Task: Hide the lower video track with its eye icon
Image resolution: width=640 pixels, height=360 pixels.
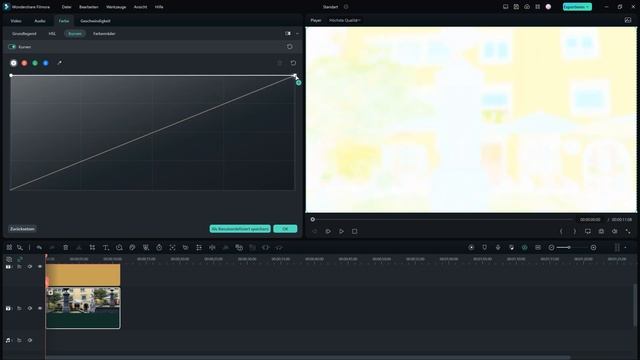Action: coord(40,308)
